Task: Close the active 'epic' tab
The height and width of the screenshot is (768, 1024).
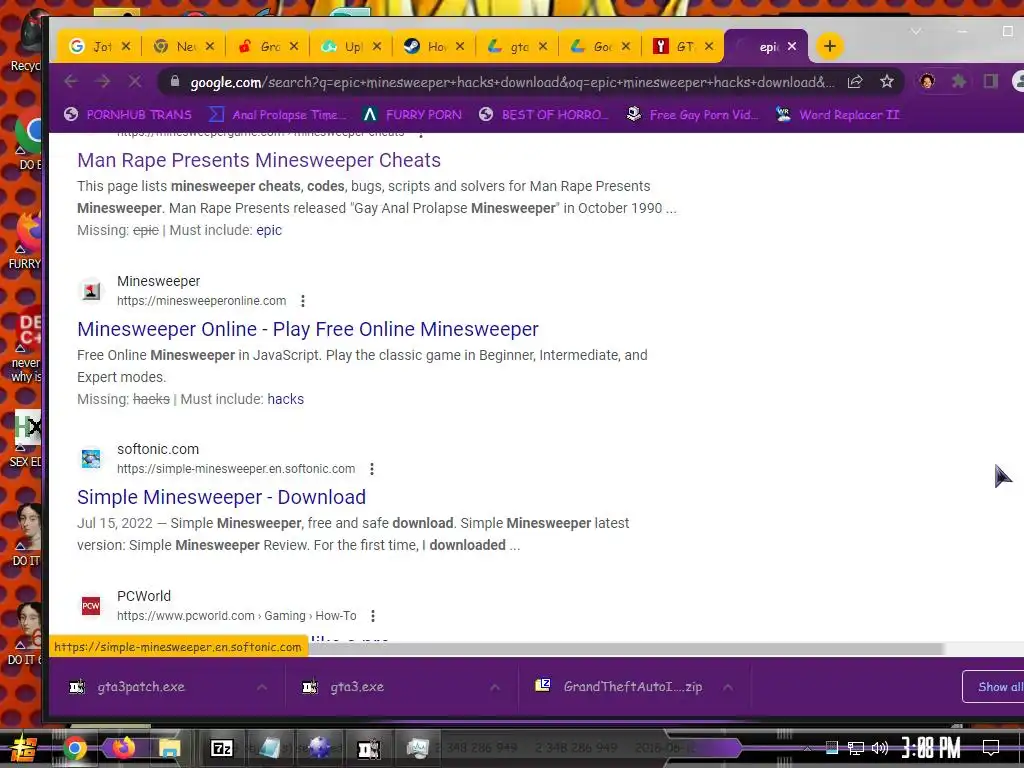Action: pyautogui.click(x=792, y=46)
